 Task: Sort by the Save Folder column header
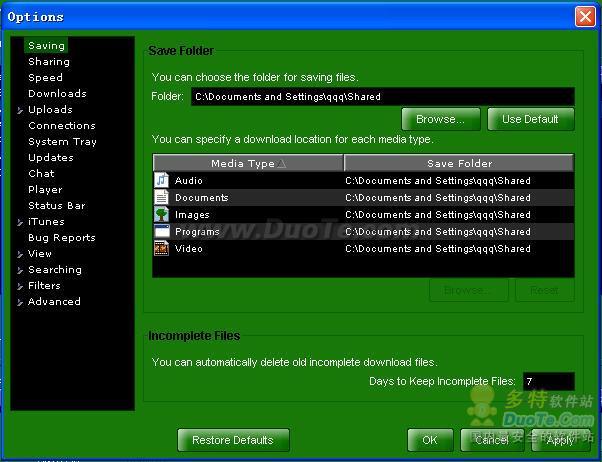tap(459, 163)
